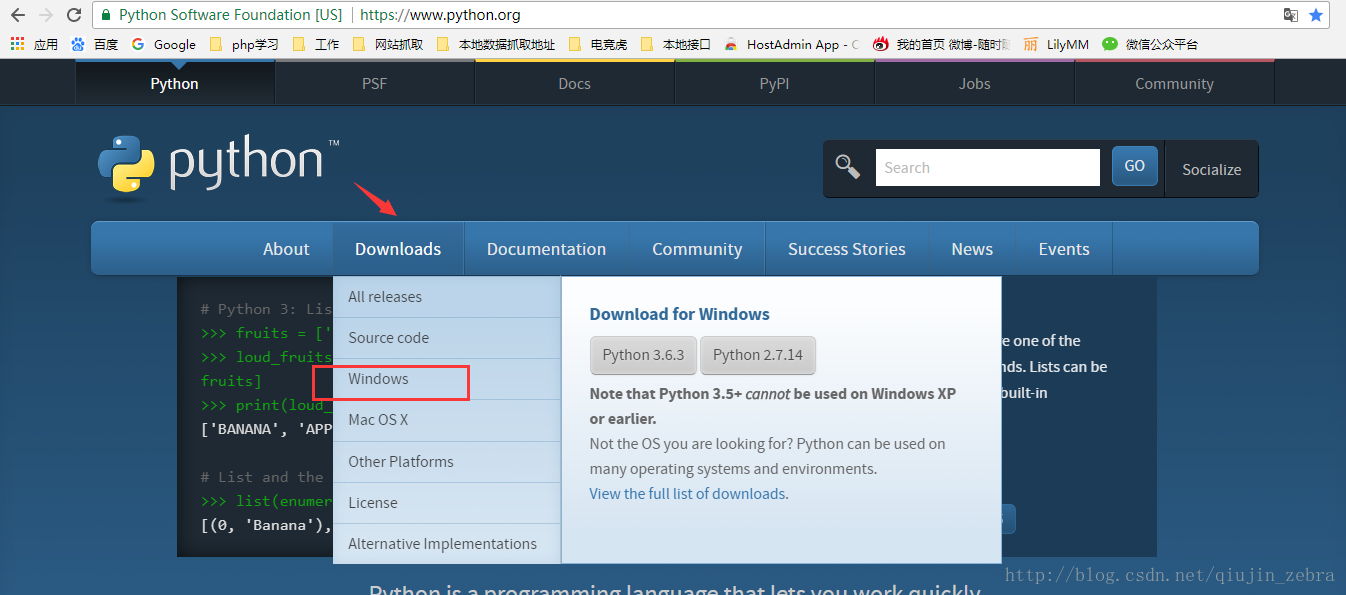Viewport: 1346px width, 595px height.
Task: Select the Docs top tab
Action: tap(574, 83)
